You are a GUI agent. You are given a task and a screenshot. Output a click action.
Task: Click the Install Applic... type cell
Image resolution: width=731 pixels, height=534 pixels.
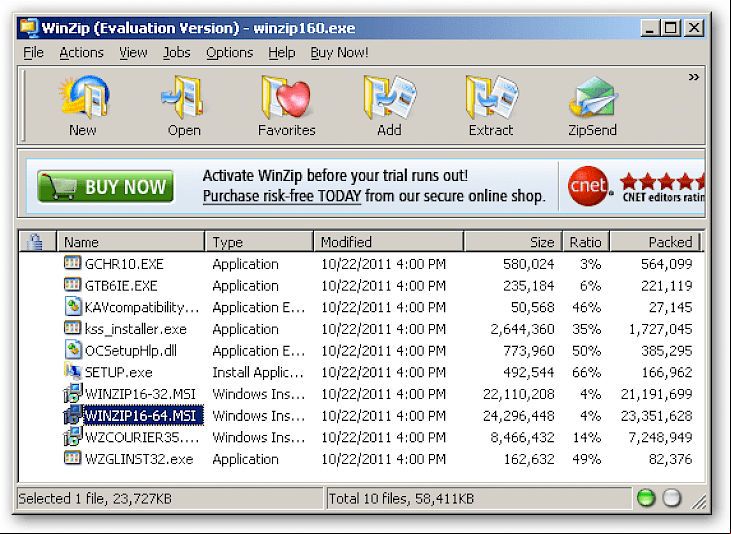[x=258, y=372]
